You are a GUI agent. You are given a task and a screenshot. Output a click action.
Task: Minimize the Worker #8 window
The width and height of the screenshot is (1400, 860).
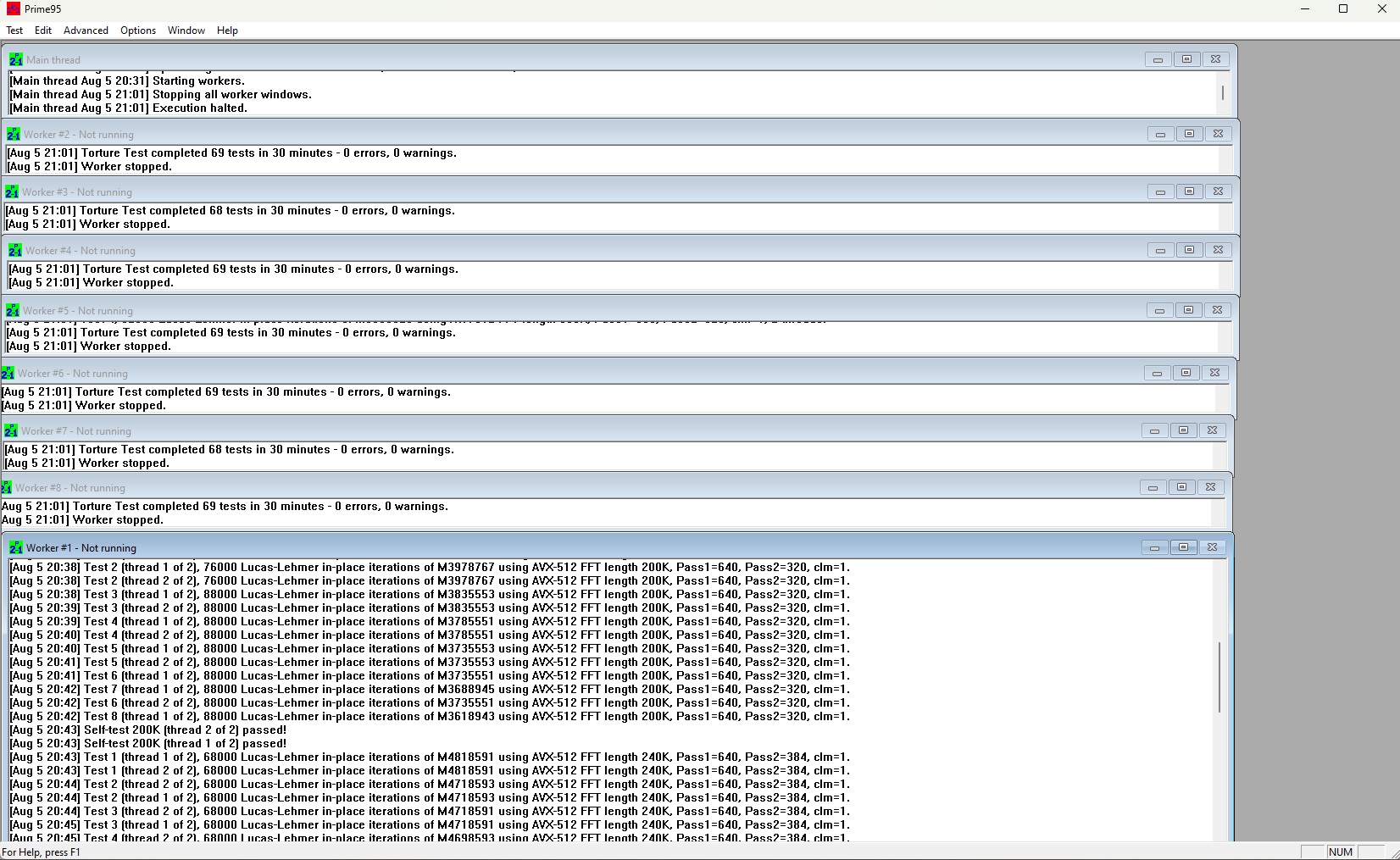point(1153,487)
